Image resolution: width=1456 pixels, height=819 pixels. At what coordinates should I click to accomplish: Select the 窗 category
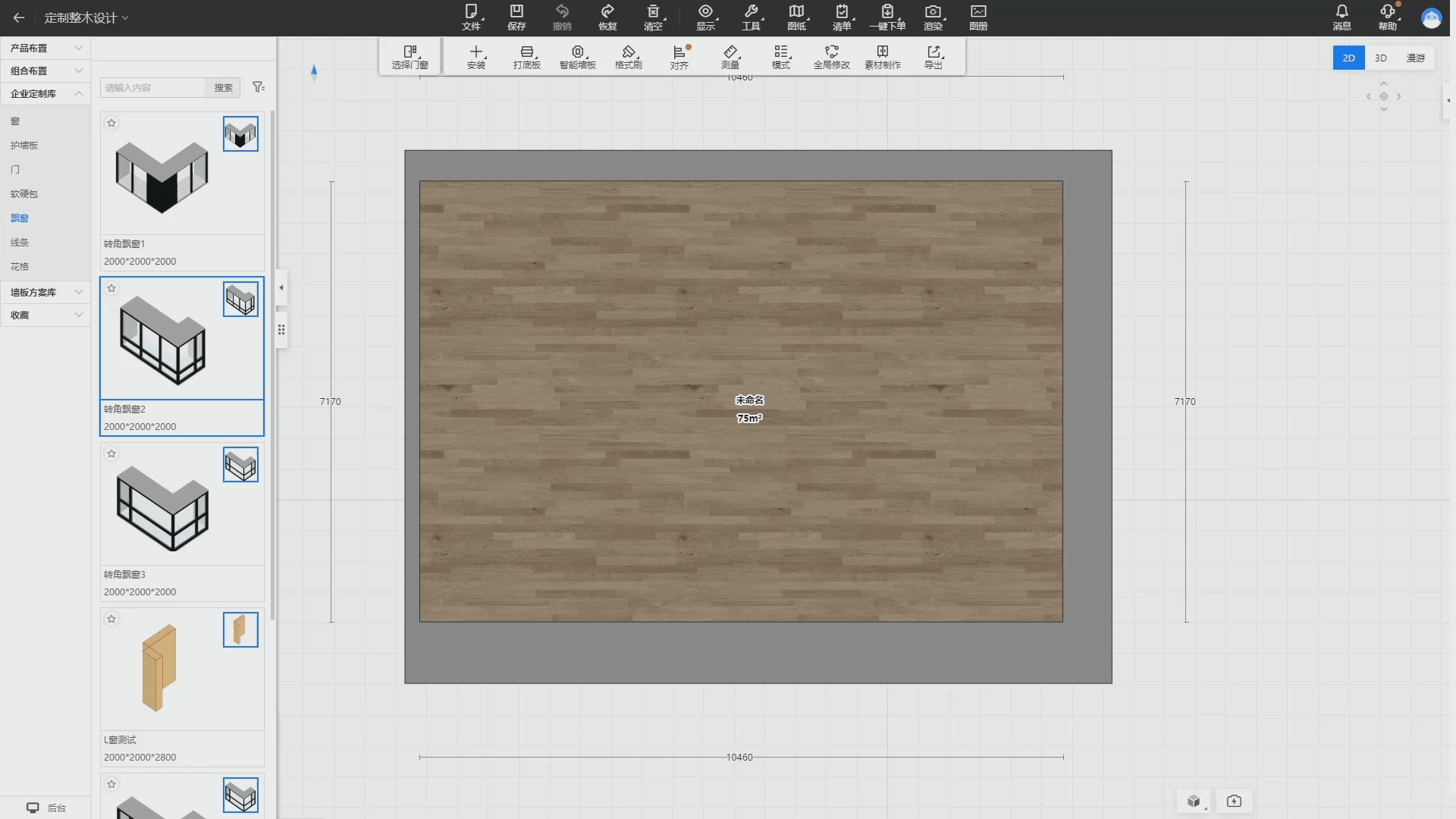15,121
